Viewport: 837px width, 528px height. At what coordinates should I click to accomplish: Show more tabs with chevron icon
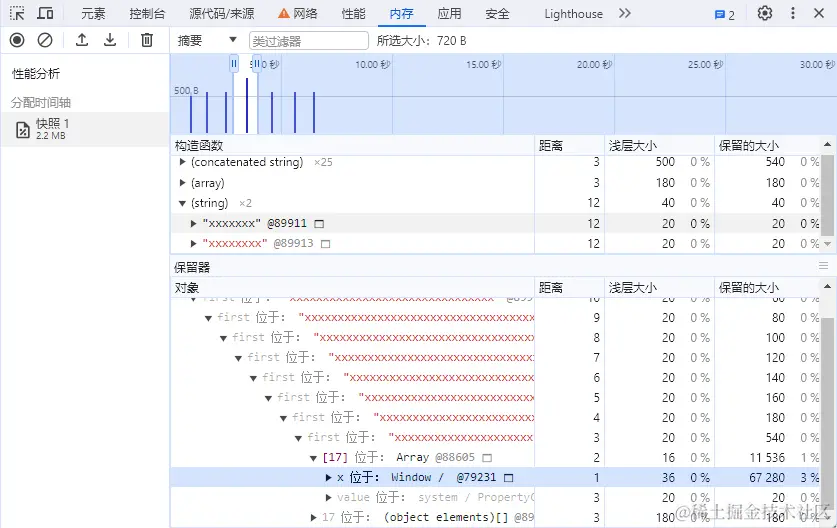pyautogui.click(x=625, y=13)
